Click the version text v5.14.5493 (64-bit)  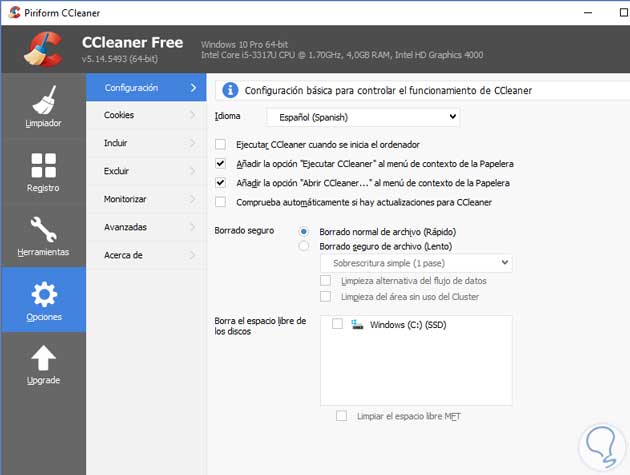(120, 59)
